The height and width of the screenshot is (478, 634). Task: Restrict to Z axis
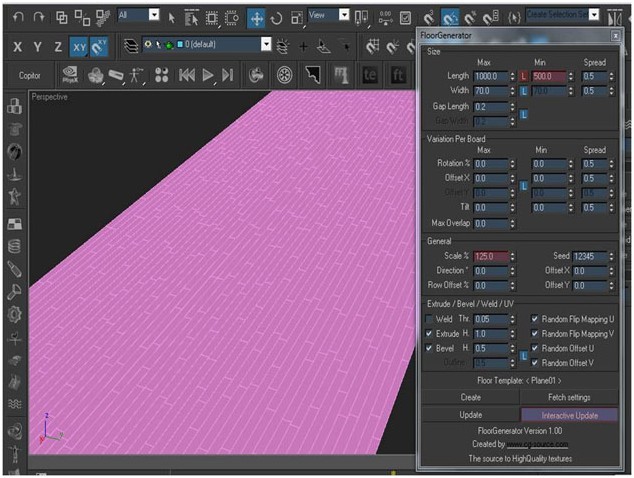(x=58, y=47)
